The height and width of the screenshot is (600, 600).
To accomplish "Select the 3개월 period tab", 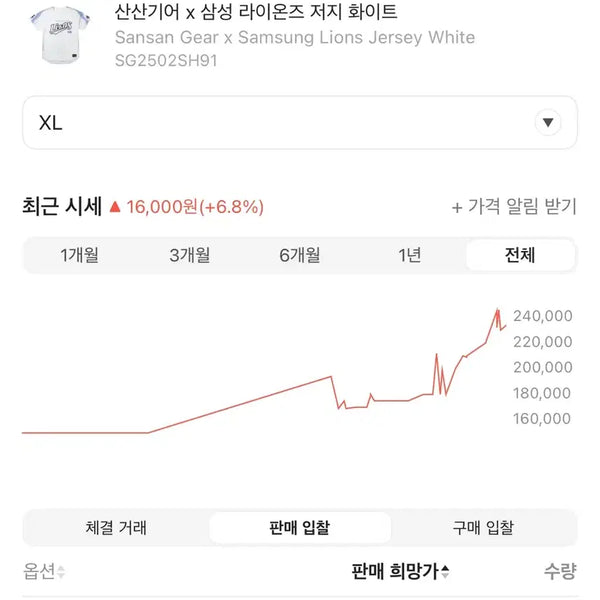I will click(x=190, y=255).
